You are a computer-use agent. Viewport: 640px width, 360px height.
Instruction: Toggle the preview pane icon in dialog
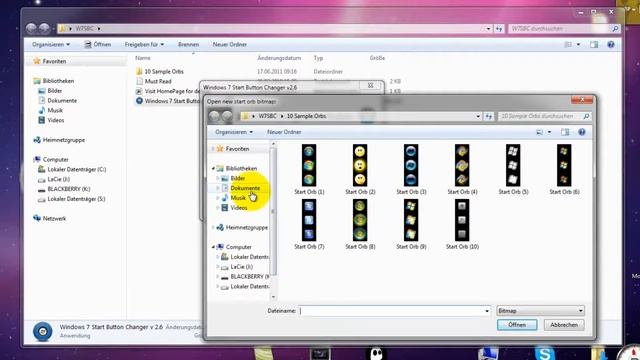[x=565, y=132]
